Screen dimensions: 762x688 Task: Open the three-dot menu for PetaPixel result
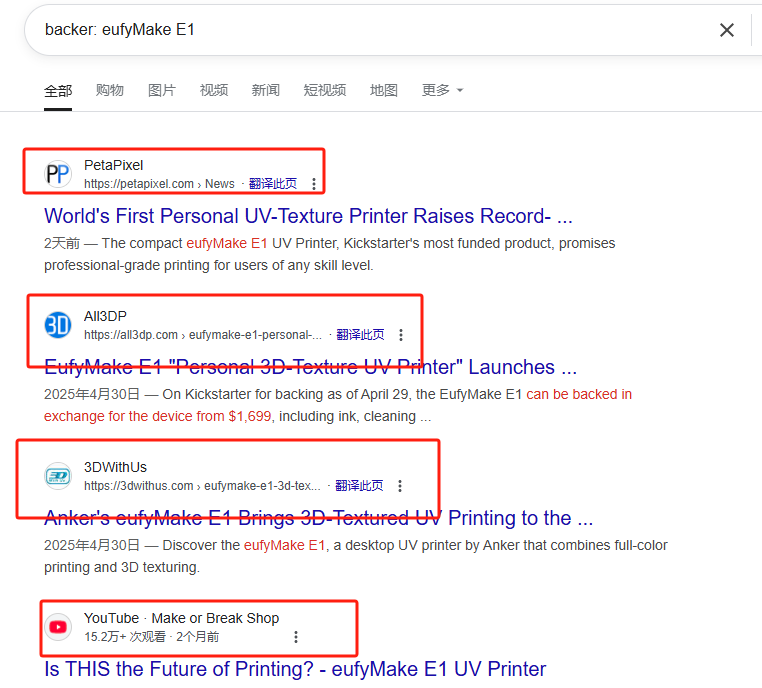click(x=314, y=184)
